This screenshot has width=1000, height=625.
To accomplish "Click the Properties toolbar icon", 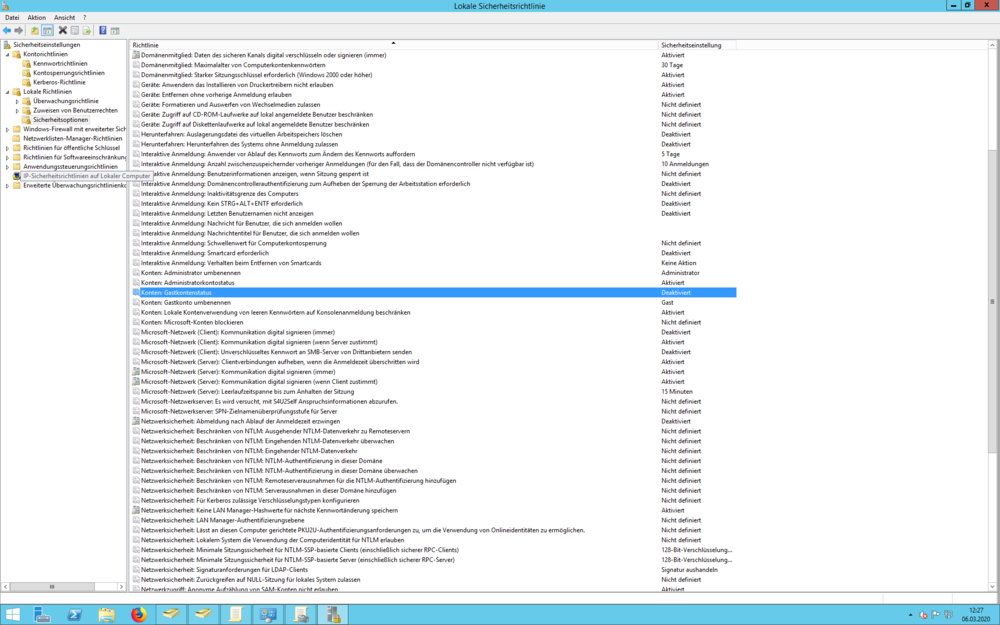I will coord(74,31).
